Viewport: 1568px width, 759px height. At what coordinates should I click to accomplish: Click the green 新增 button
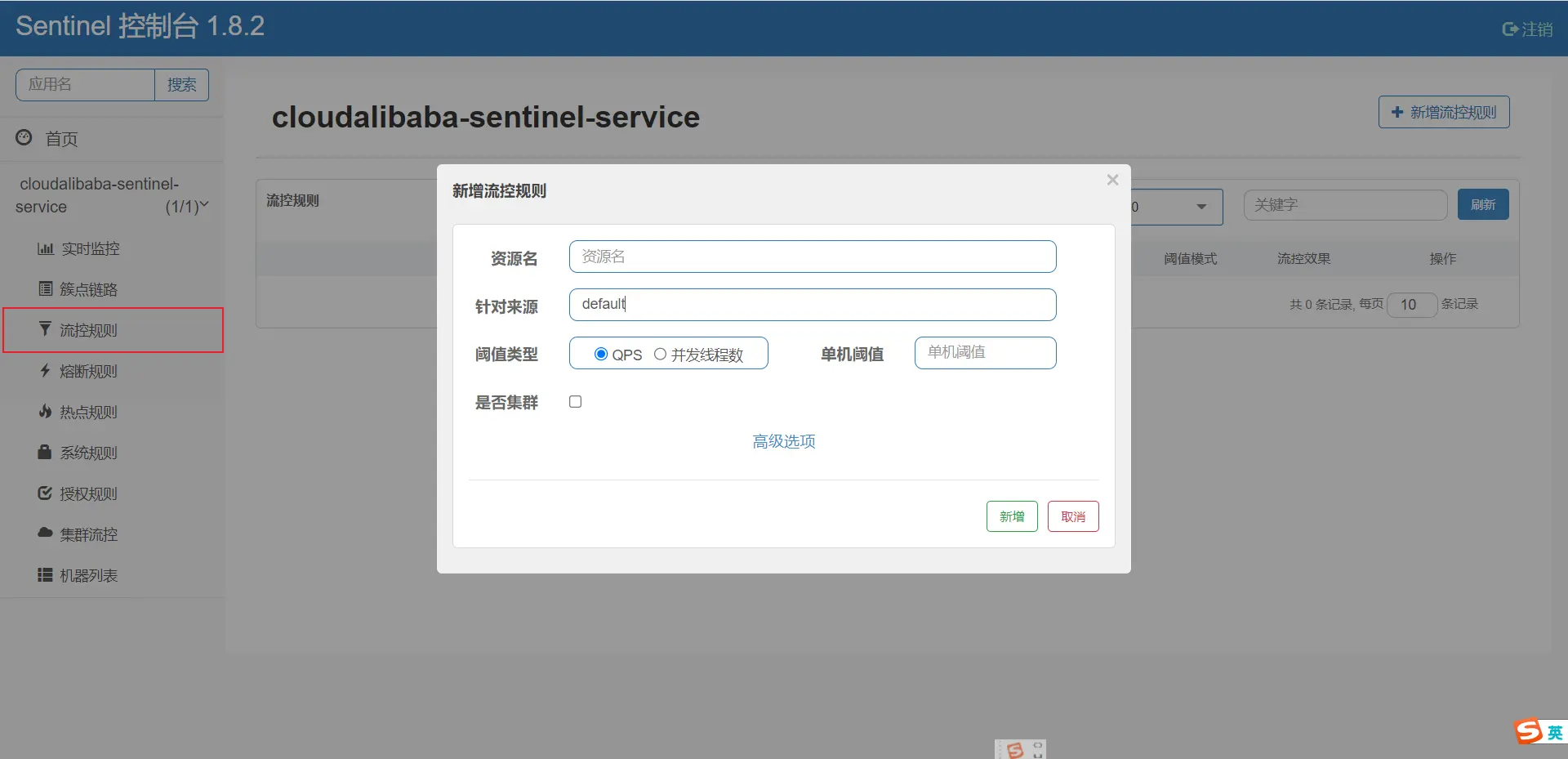[1012, 516]
